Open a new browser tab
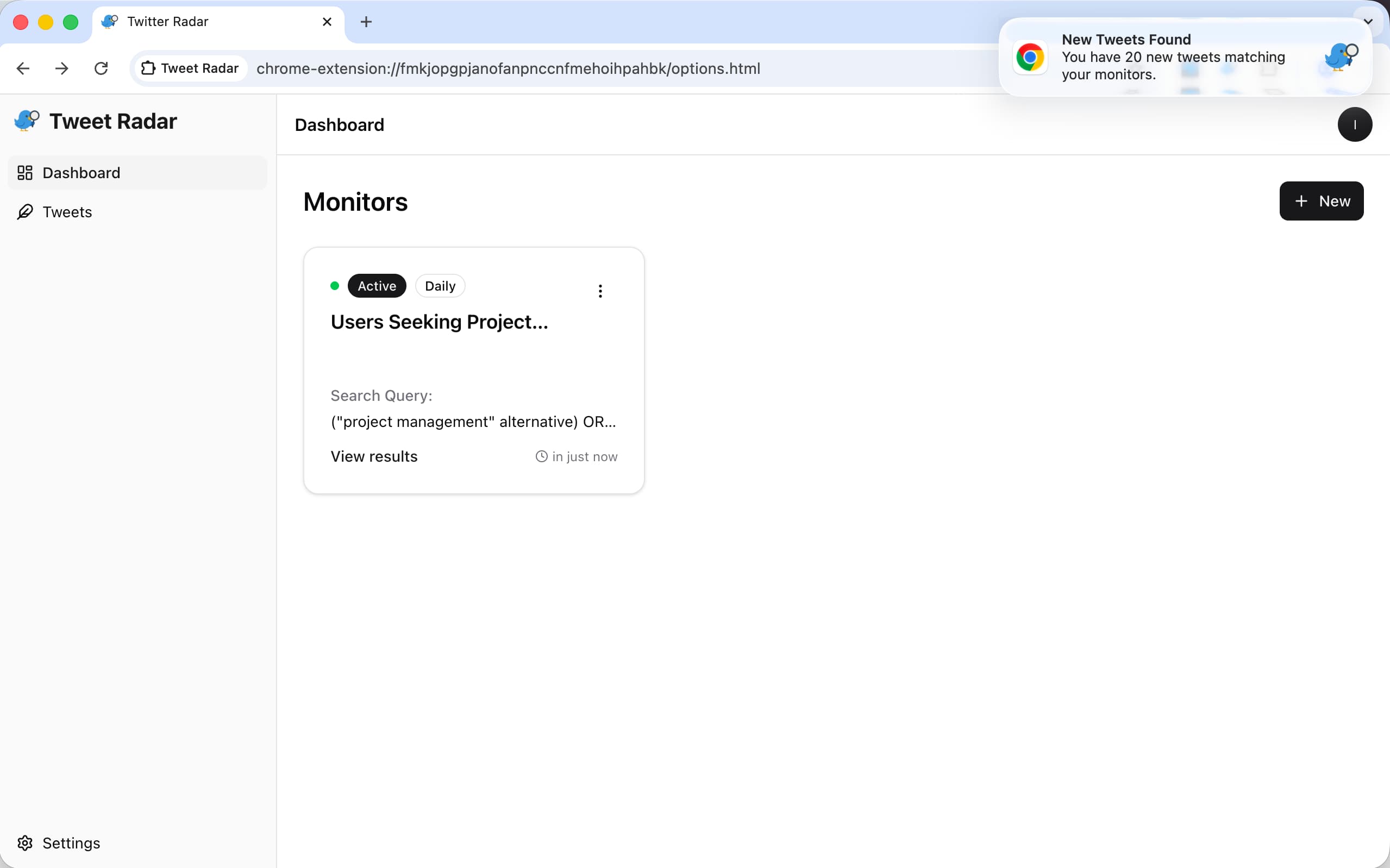The image size is (1390, 868). coord(366,22)
